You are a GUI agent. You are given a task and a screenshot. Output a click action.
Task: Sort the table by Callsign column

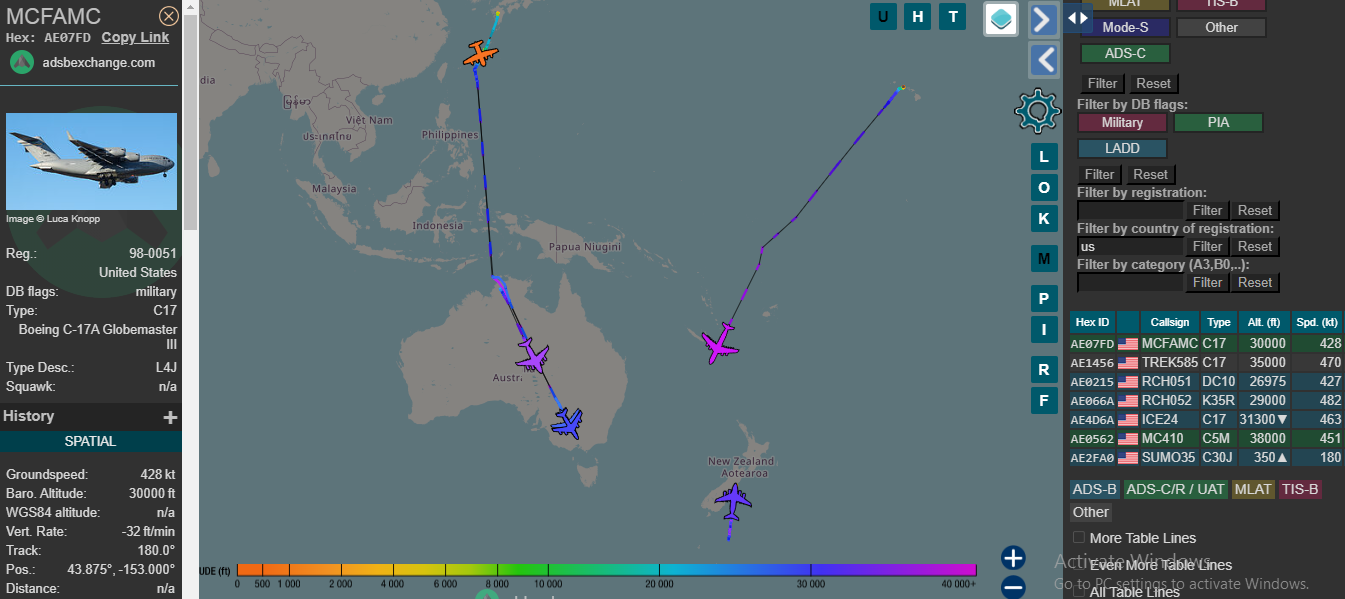tap(1169, 322)
